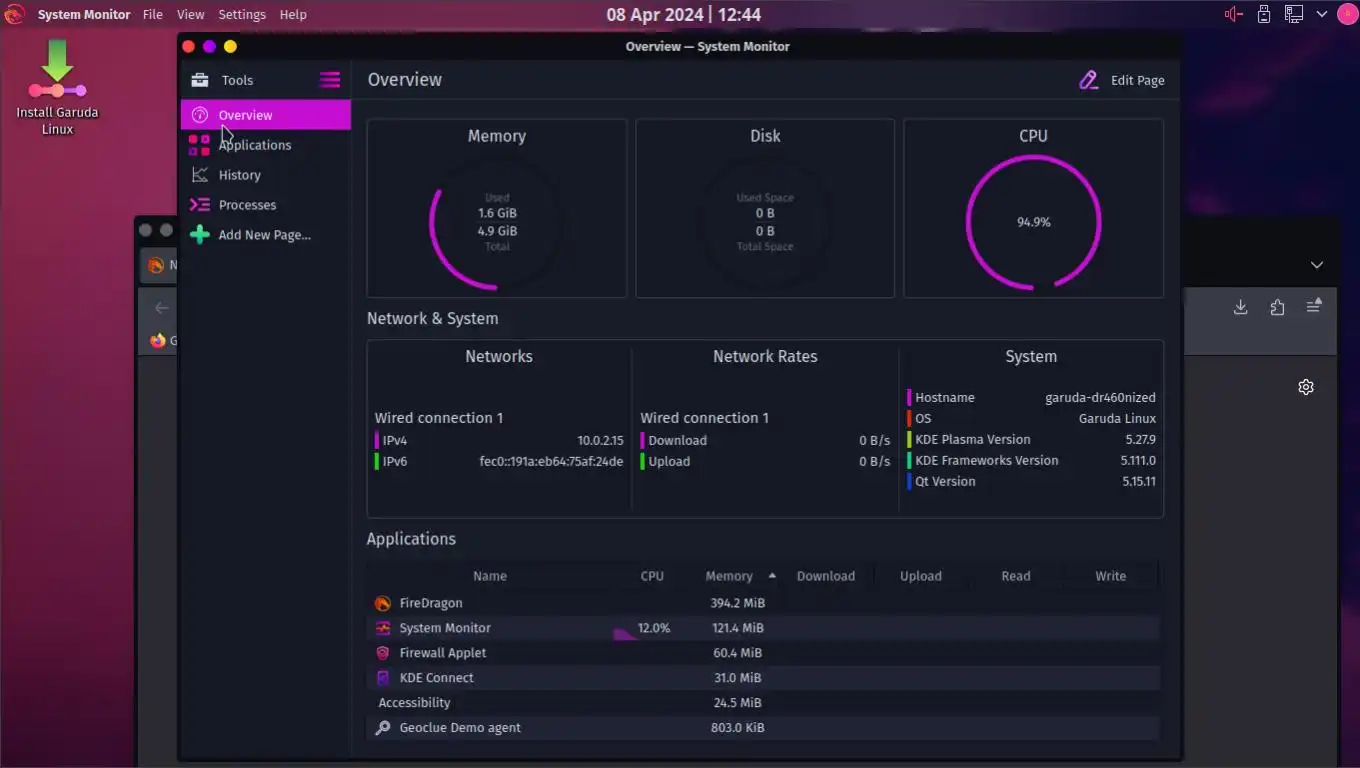The image size is (1360, 768).
Task: Click Add New Page plus icon
Action: (x=200, y=235)
